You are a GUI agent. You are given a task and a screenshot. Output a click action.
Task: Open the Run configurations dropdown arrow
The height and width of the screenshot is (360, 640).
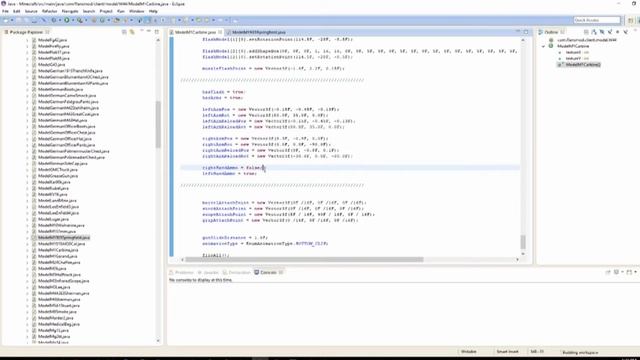73,20
